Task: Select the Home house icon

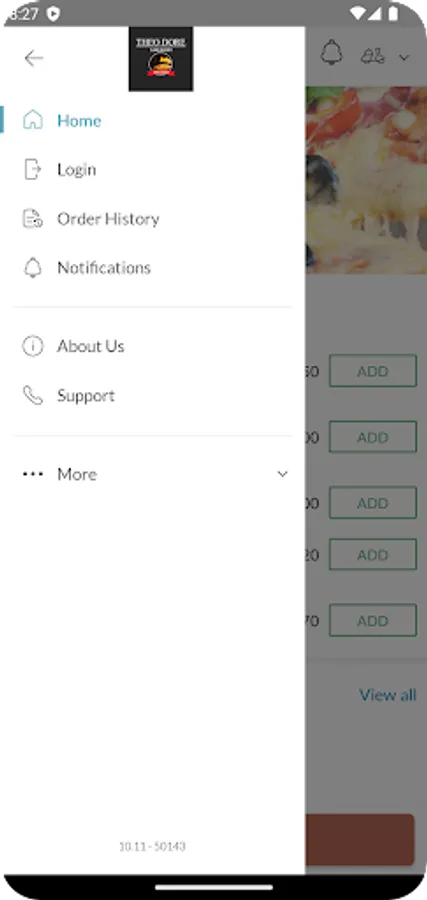Action: click(33, 120)
